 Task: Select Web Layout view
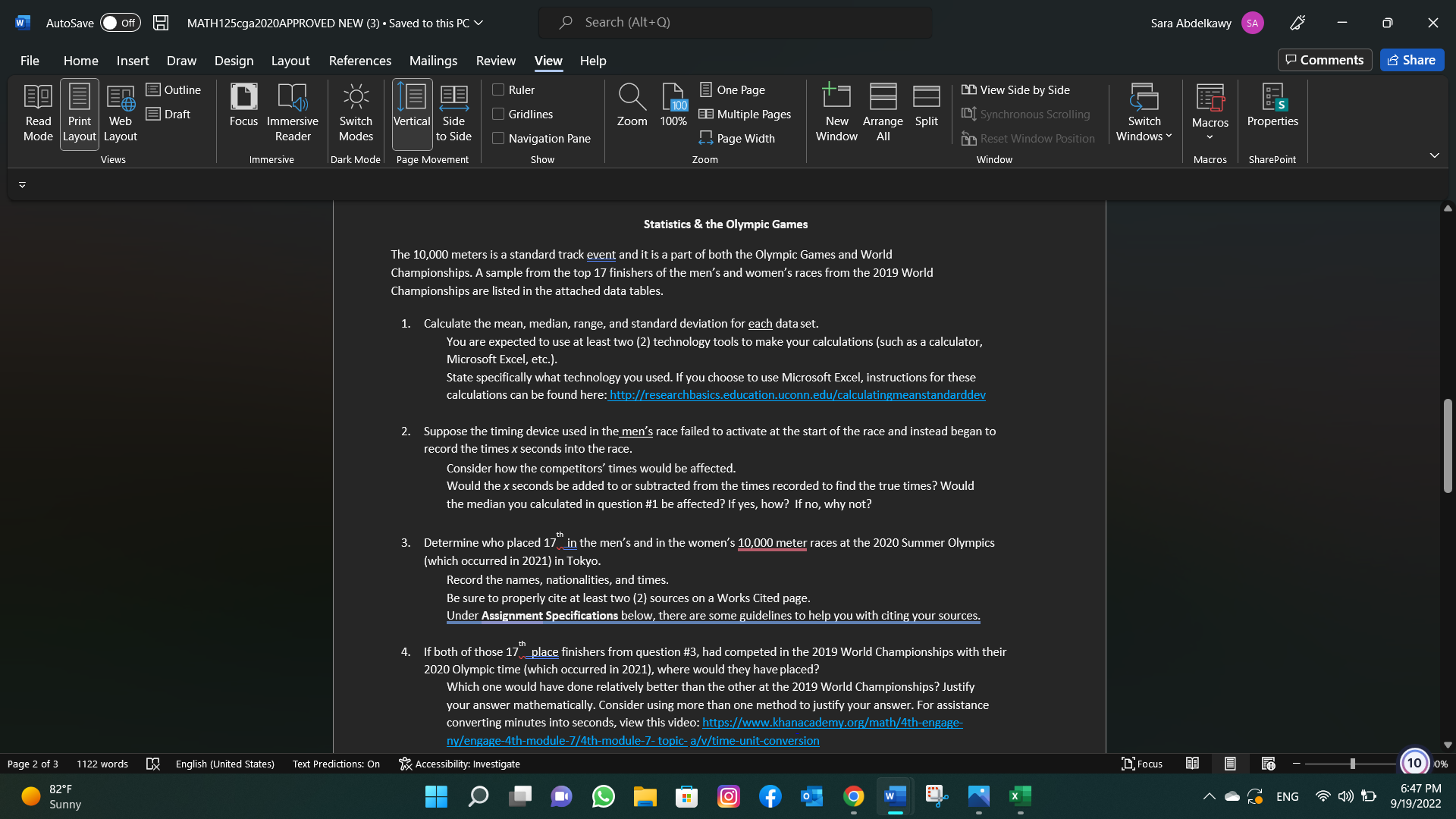(119, 112)
